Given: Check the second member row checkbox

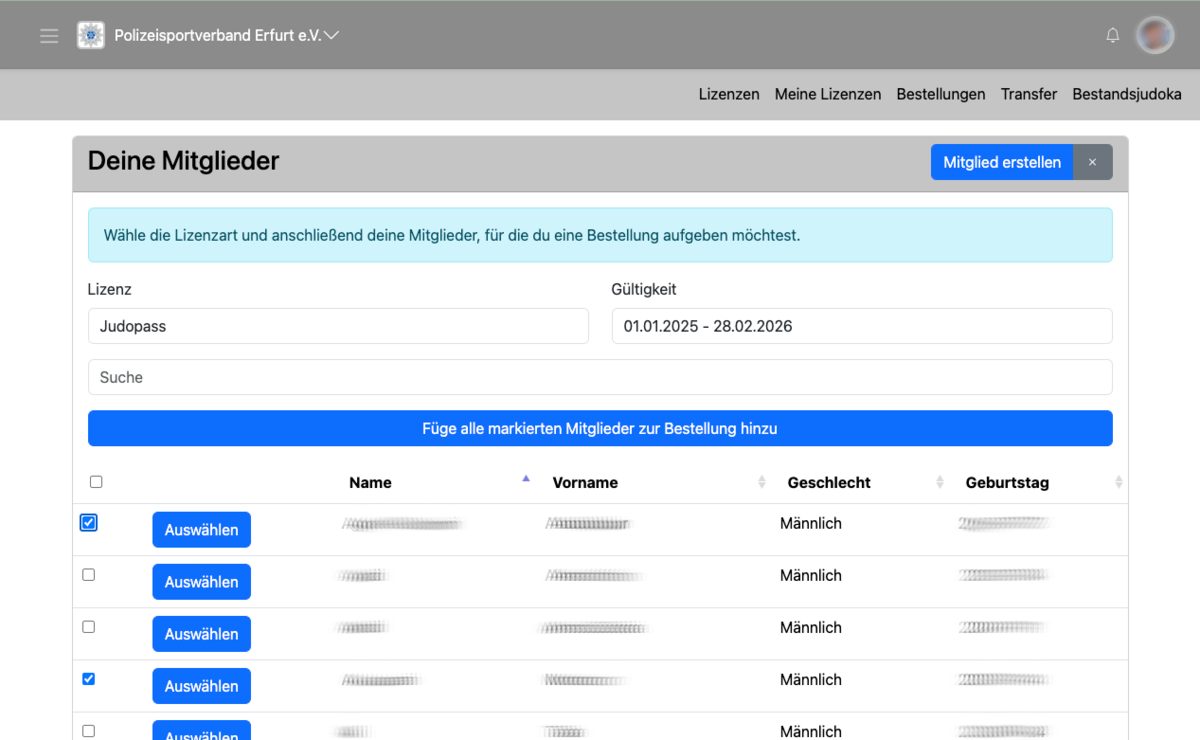Looking at the screenshot, I should [x=89, y=575].
